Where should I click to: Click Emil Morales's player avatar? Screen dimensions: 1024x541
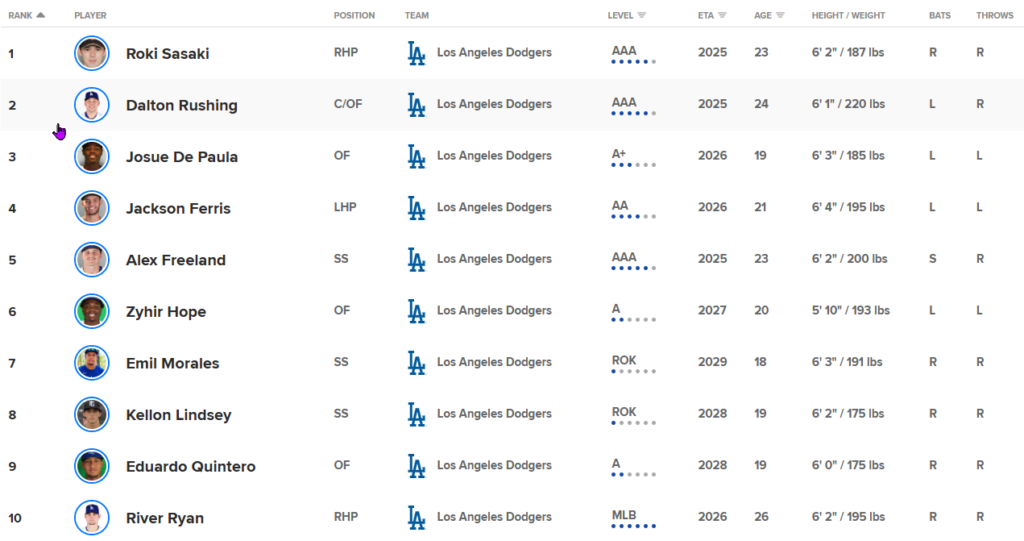(91, 363)
